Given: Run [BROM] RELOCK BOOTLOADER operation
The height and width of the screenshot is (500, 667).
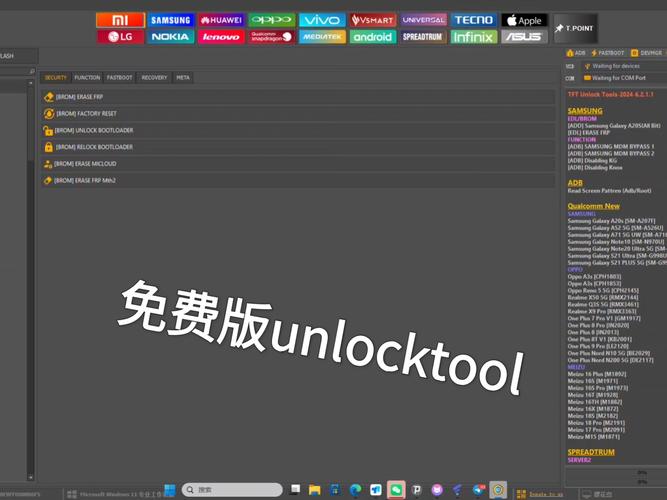Looking at the screenshot, I should click(x=298, y=147).
